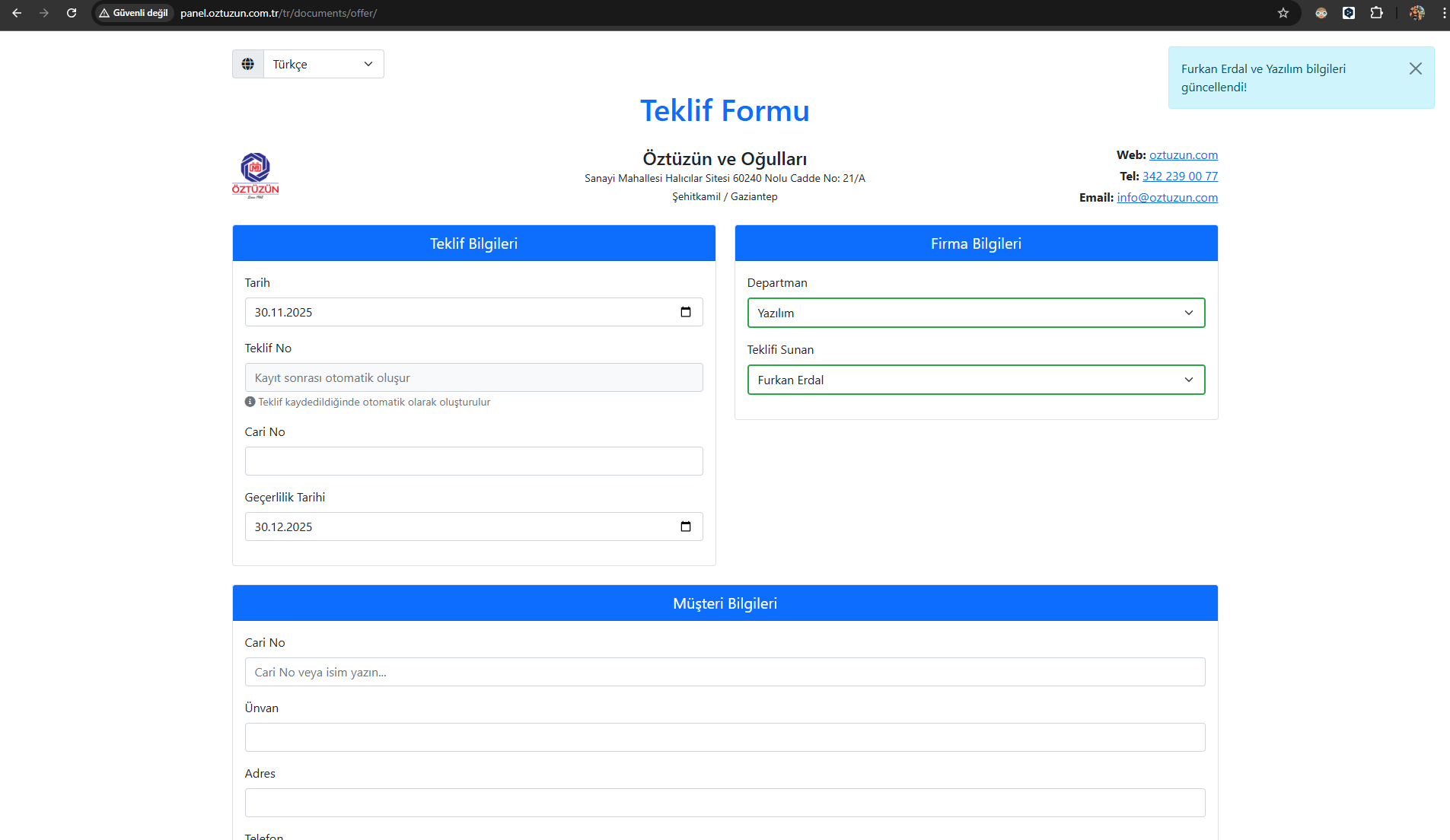
Task: Dismiss the 'bilgileri güncellendi' notification
Action: coord(1416,68)
